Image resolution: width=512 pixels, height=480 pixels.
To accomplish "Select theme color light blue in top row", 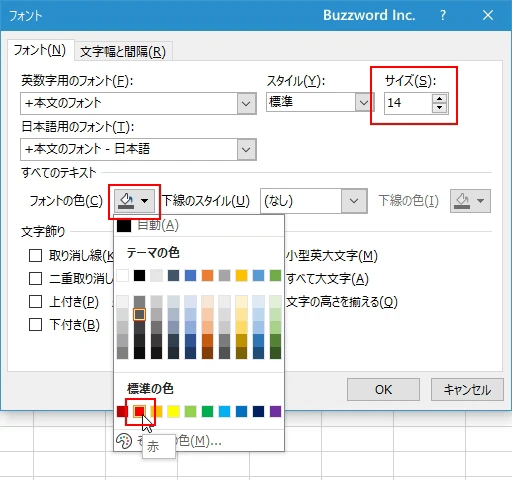I will [258, 276].
